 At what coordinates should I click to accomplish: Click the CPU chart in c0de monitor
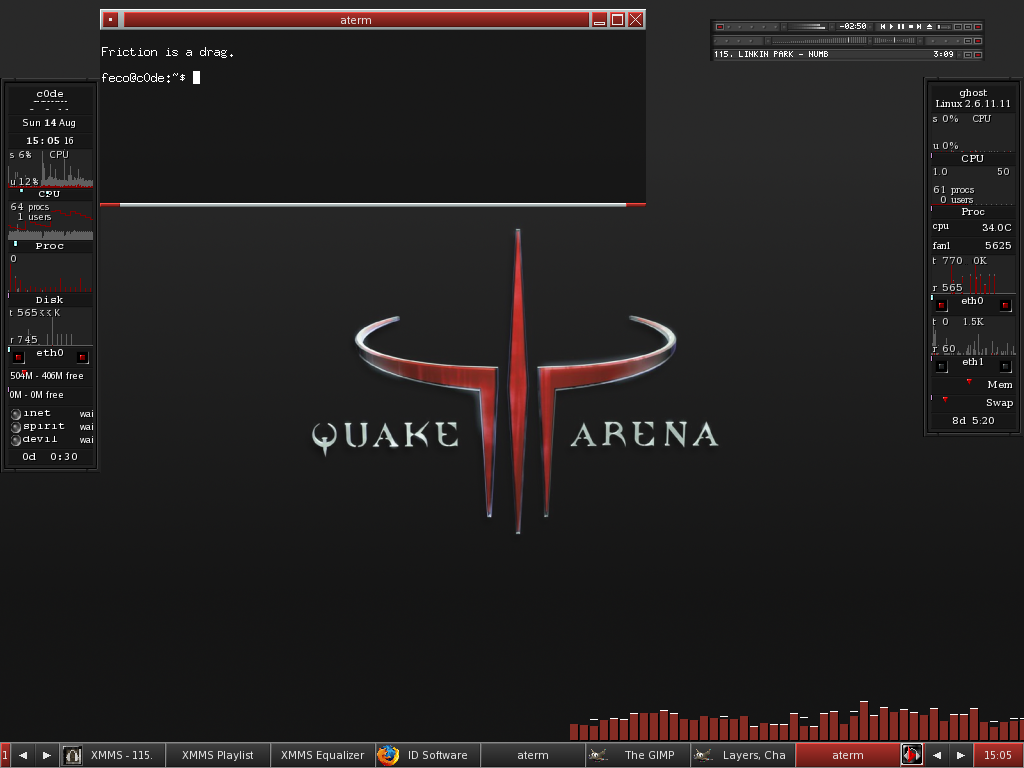(50, 168)
